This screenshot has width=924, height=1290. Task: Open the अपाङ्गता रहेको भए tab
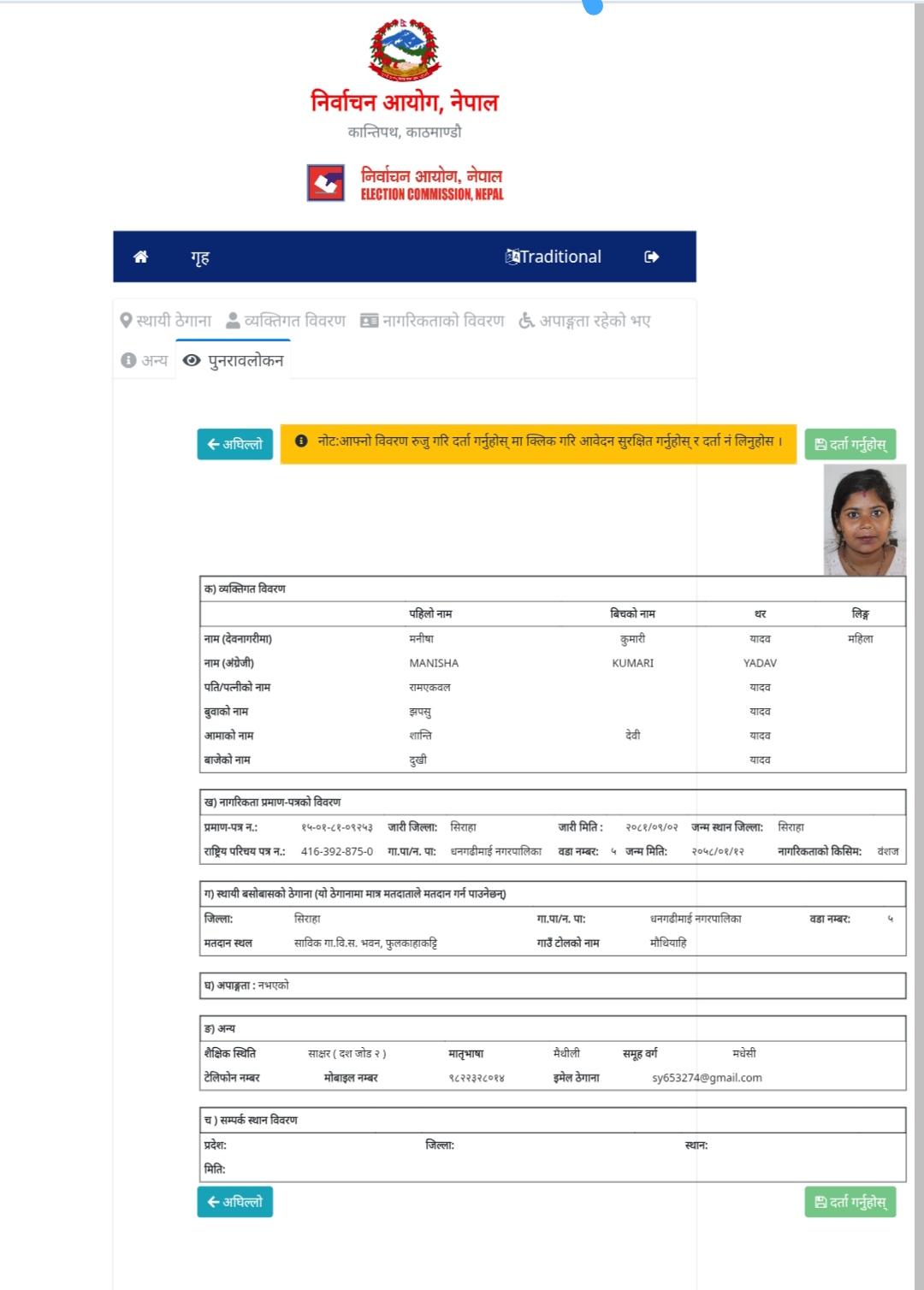[x=585, y=321]
